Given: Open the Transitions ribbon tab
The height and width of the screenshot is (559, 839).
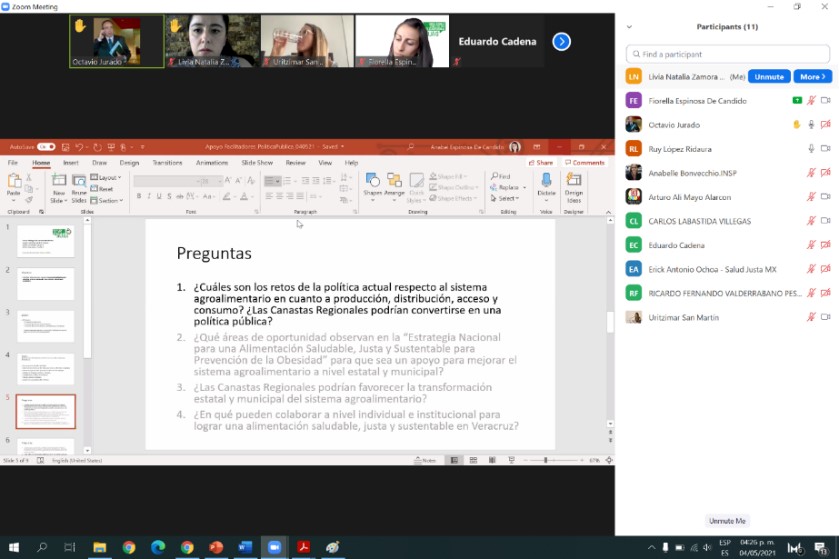Looking at the screenshot, I should pos(167,162).
